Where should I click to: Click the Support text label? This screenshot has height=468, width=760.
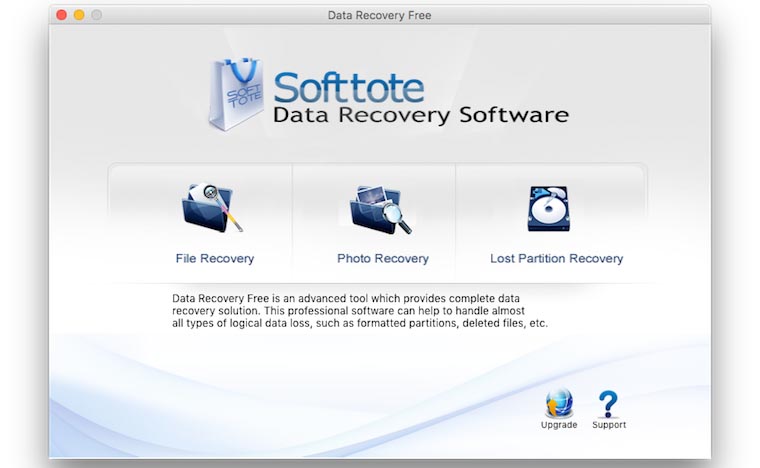tap(609, 425)
